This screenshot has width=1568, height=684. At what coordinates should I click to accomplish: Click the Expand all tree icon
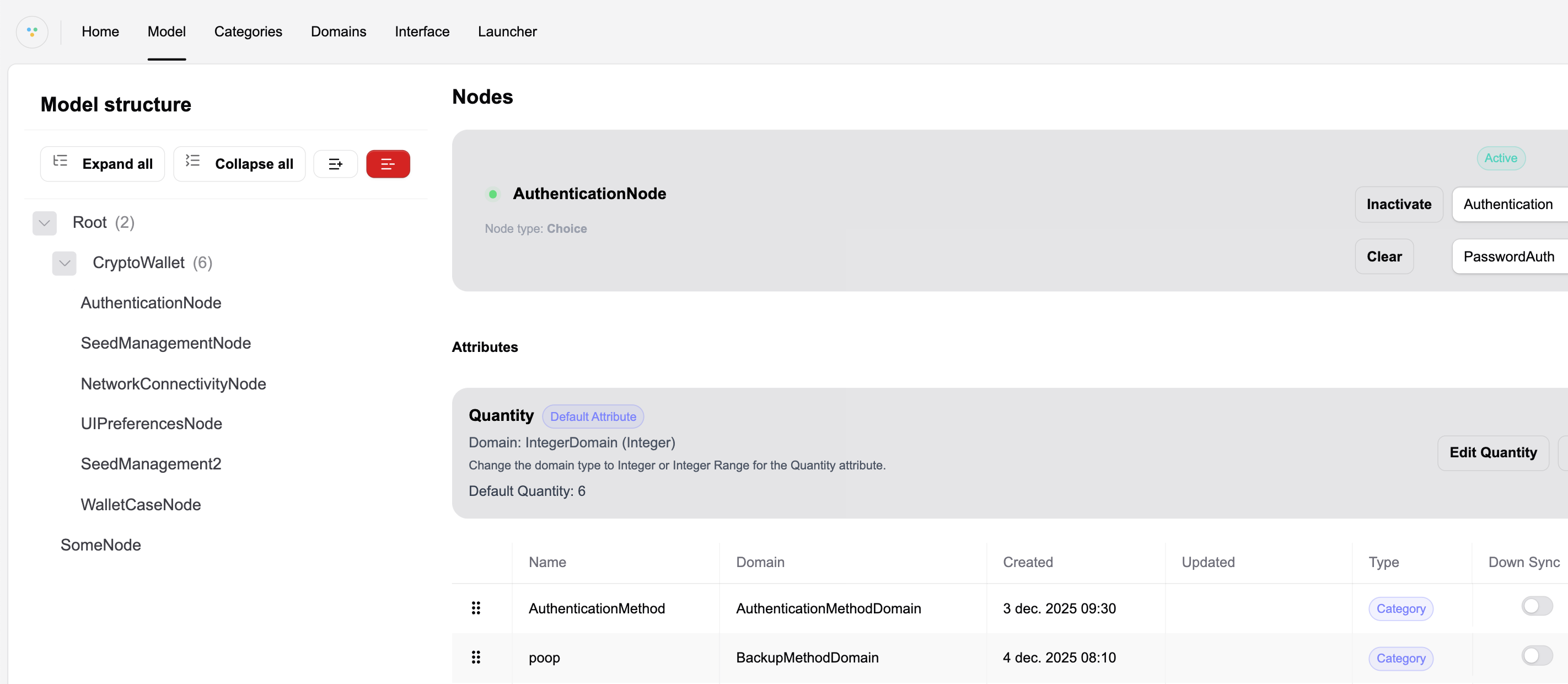click(60, 162)
